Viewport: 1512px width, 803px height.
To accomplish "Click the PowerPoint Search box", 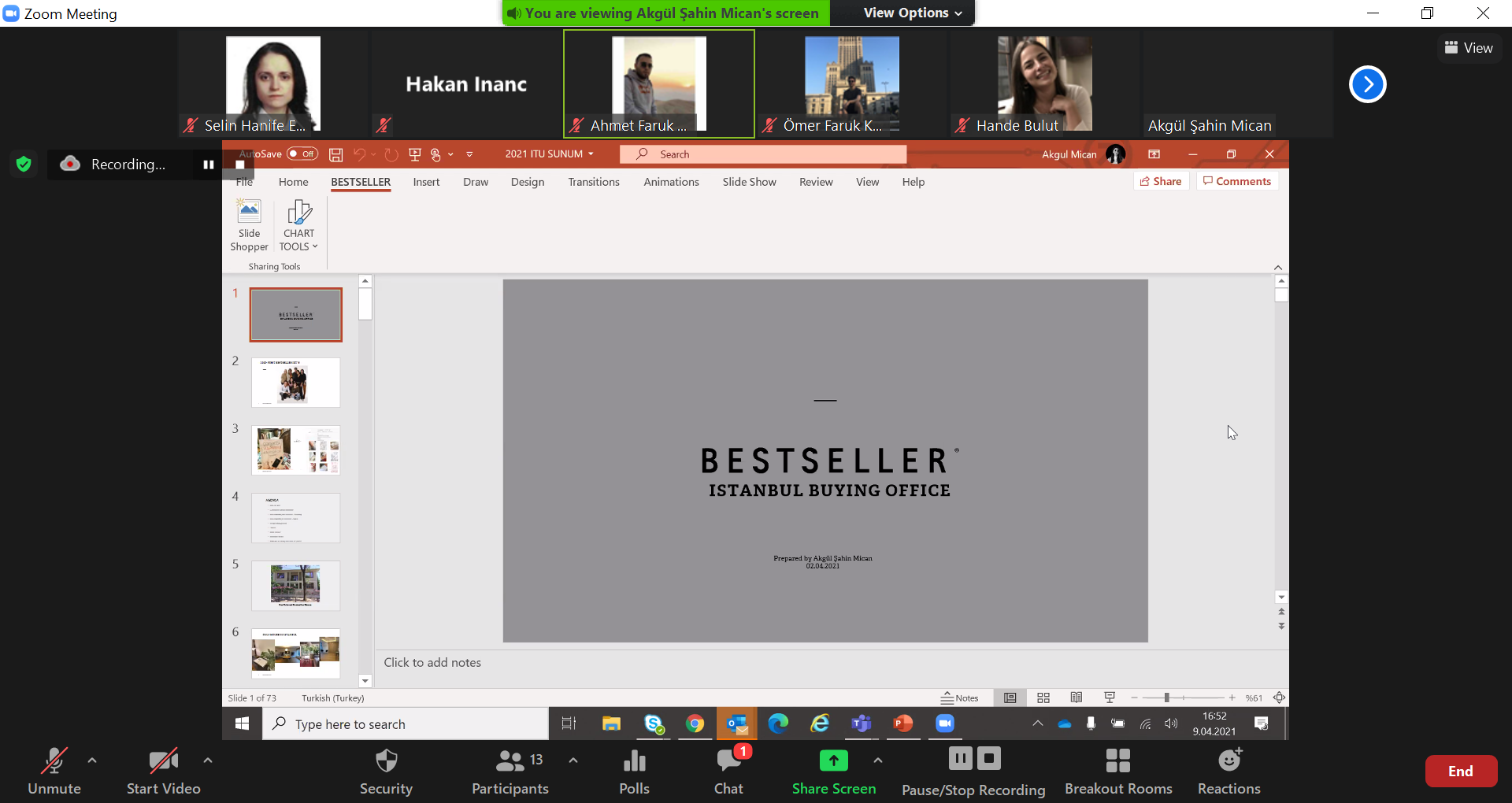I will [763, 154].
